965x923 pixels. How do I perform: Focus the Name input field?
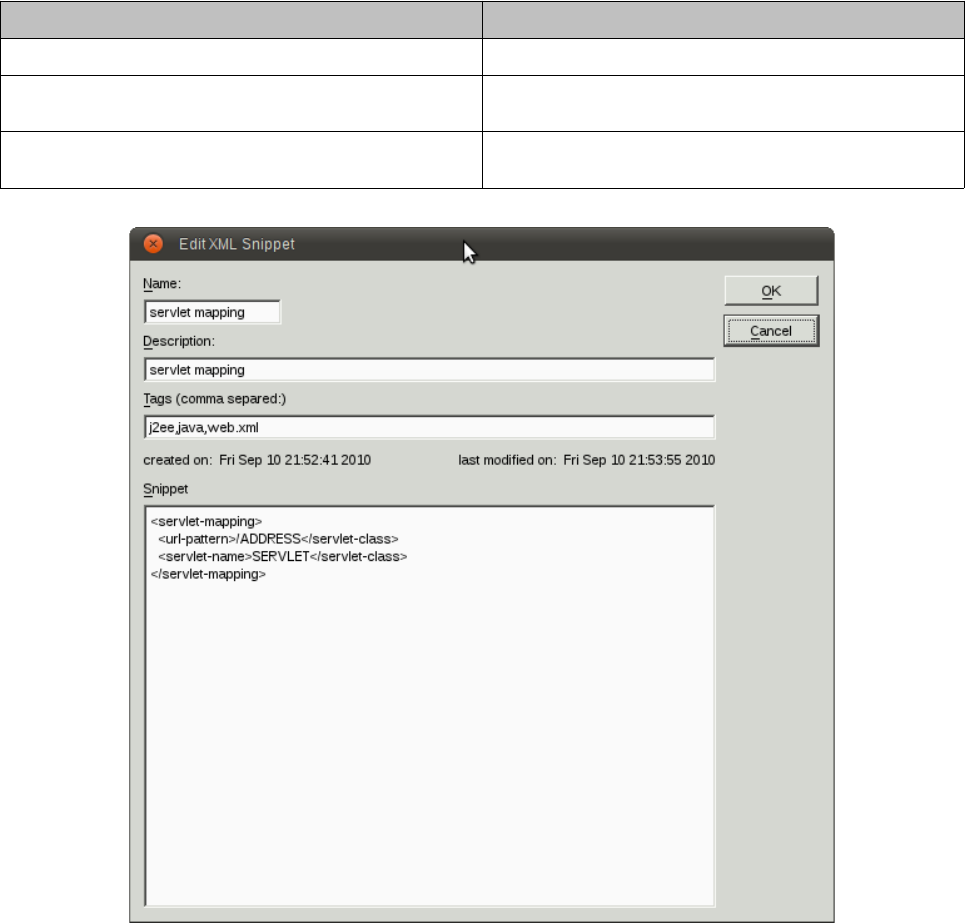[212, 312]
